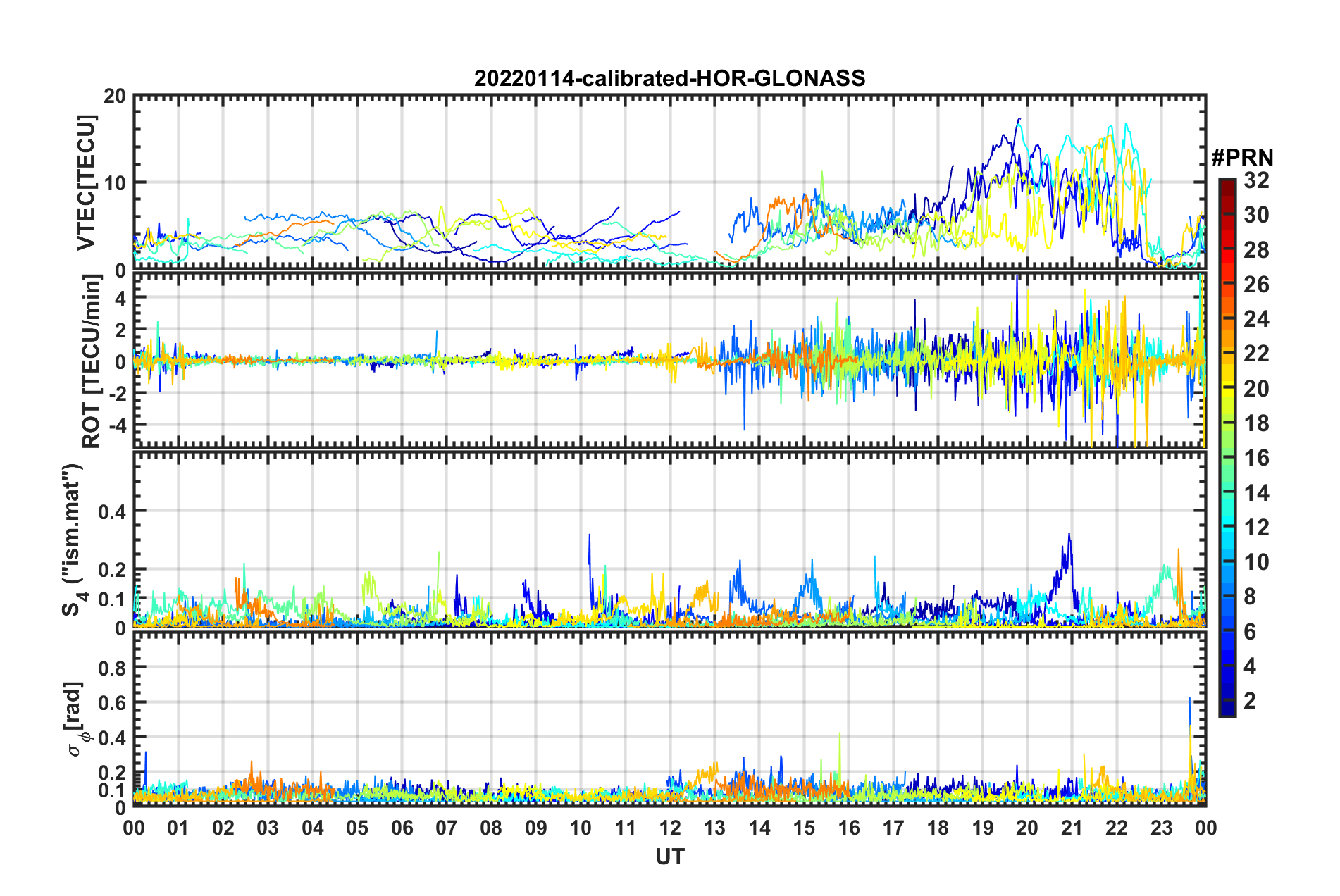
Task: Click the "12" label on the PRN colorbar
Action: point(1256,528)
